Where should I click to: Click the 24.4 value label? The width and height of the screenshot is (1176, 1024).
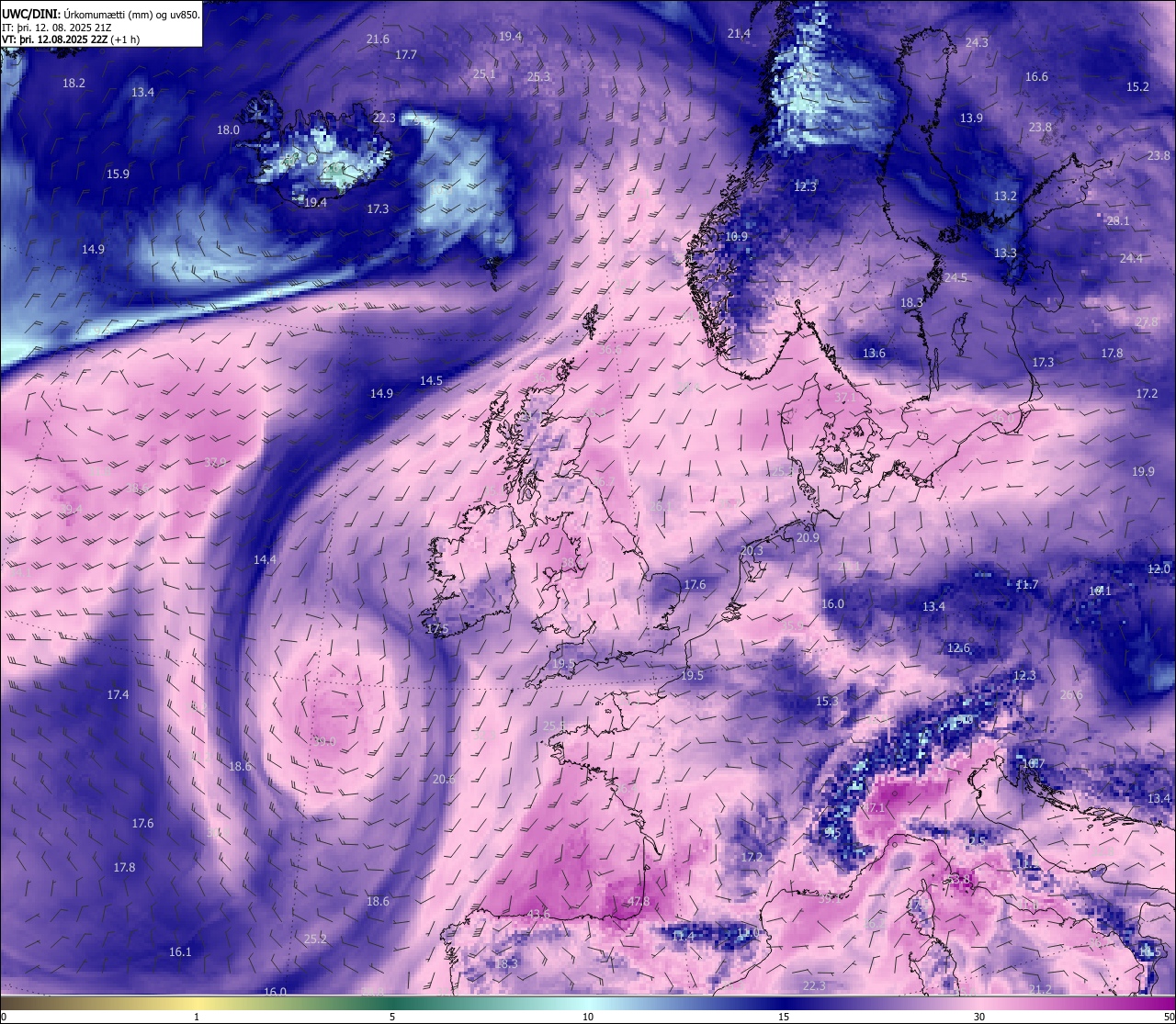click(x=1131, y=259)
